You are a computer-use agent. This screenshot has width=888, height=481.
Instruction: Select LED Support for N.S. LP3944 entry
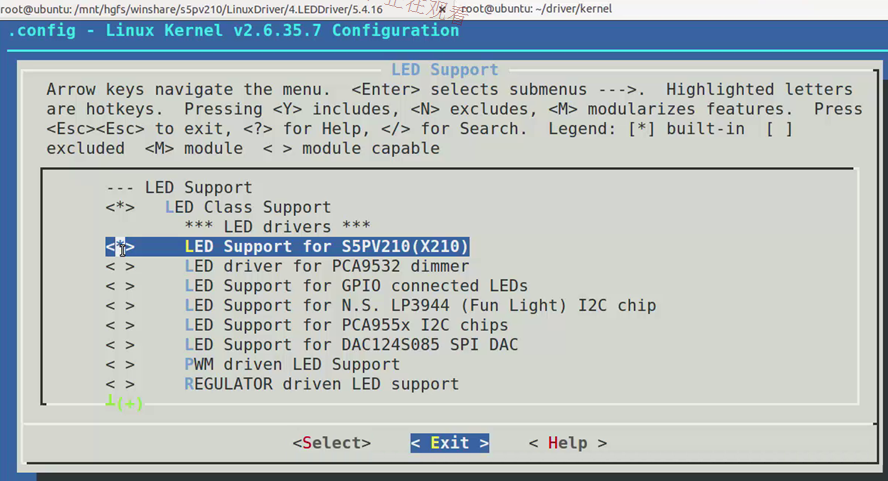(x=420, y=306)
